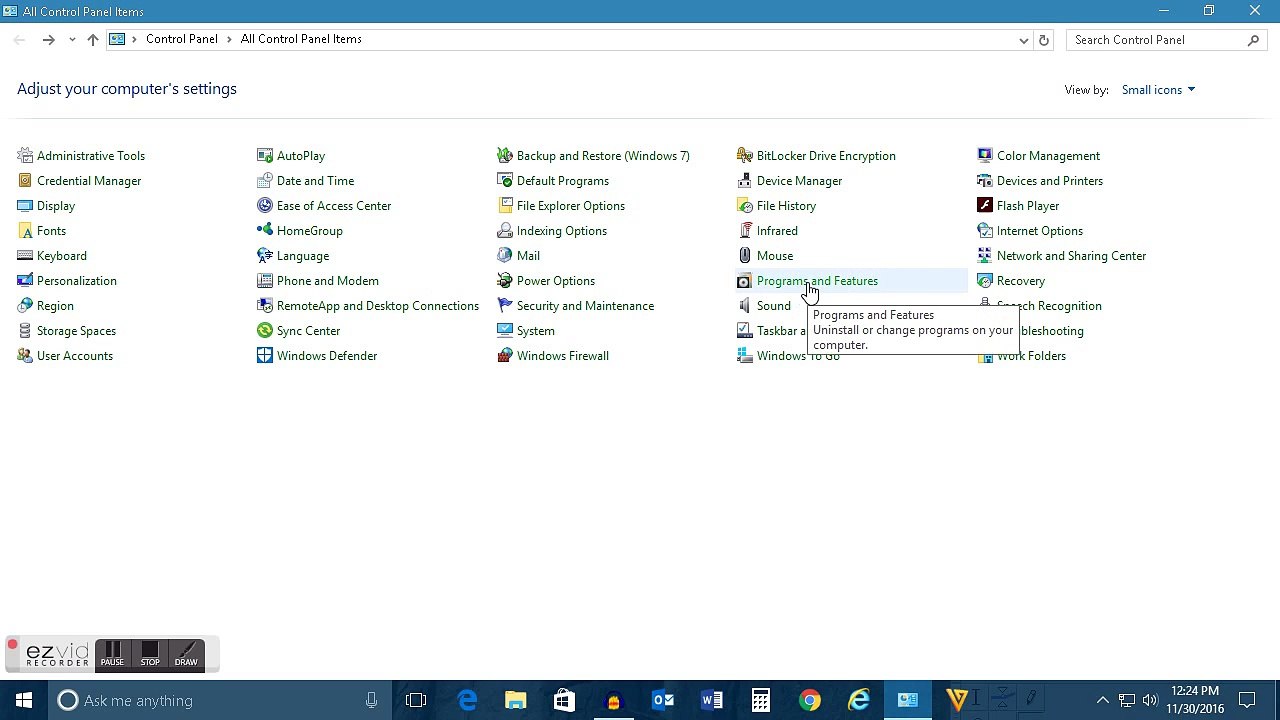Click the Windows Start button

24,700
